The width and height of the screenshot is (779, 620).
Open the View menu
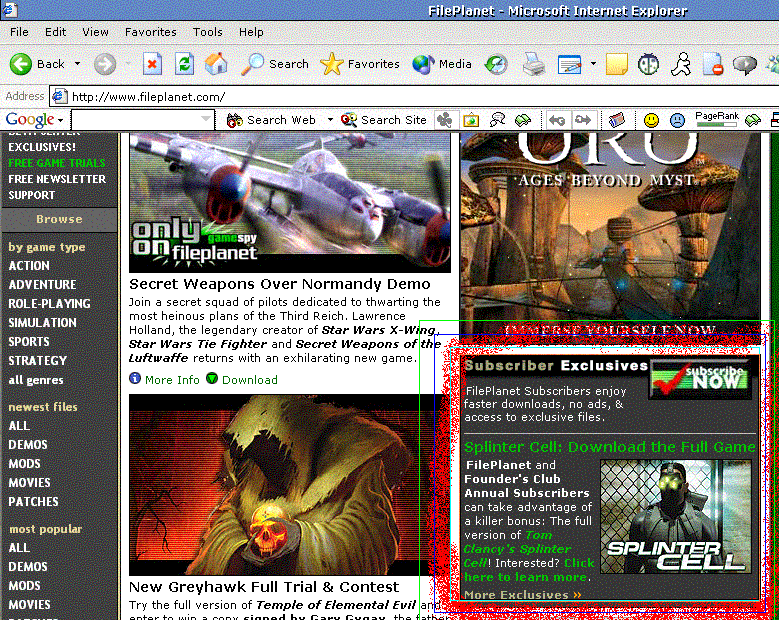coord(95,32)
